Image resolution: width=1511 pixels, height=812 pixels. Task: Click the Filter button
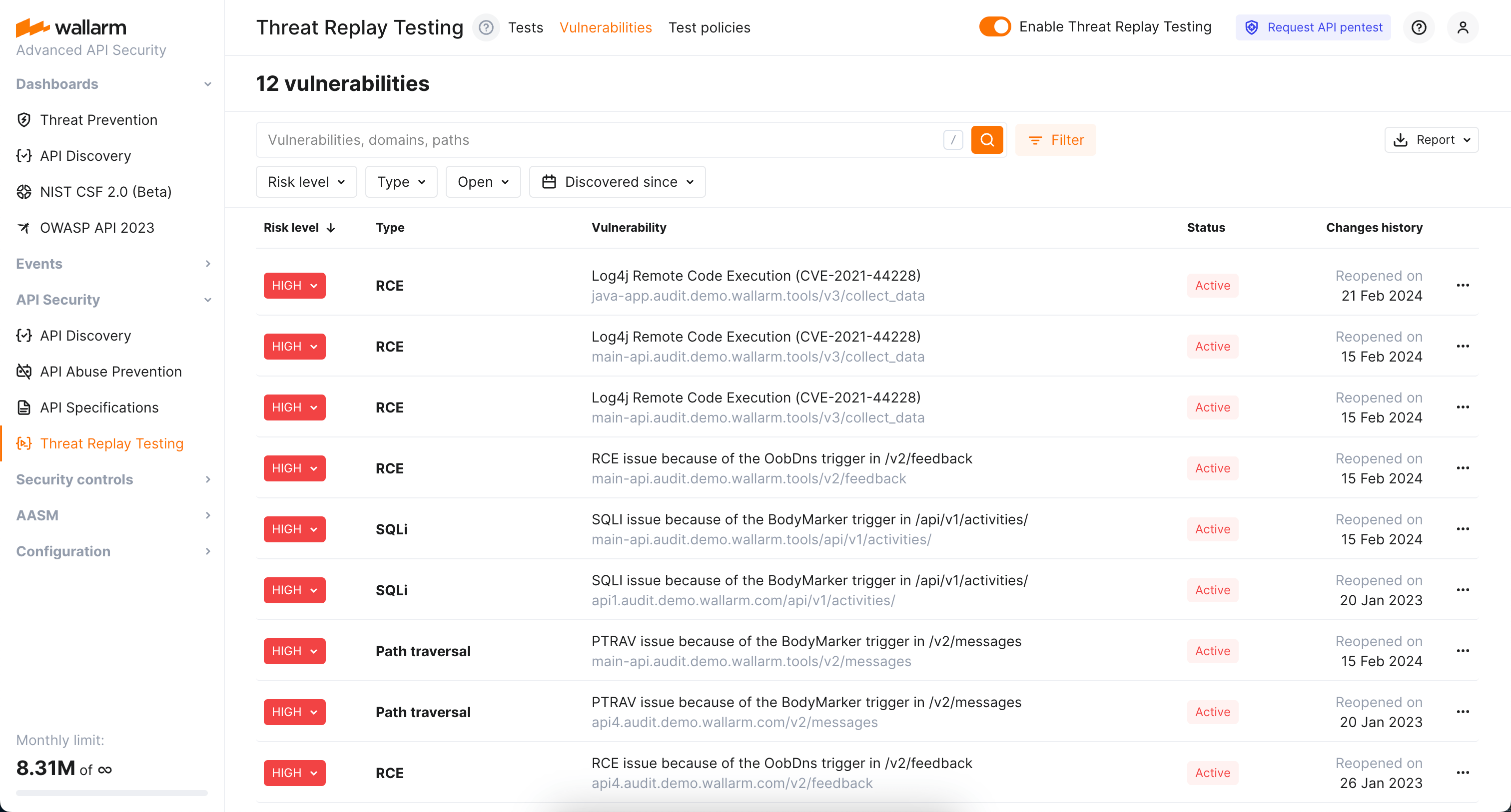pyautogui.click(x=1055, y=139)
